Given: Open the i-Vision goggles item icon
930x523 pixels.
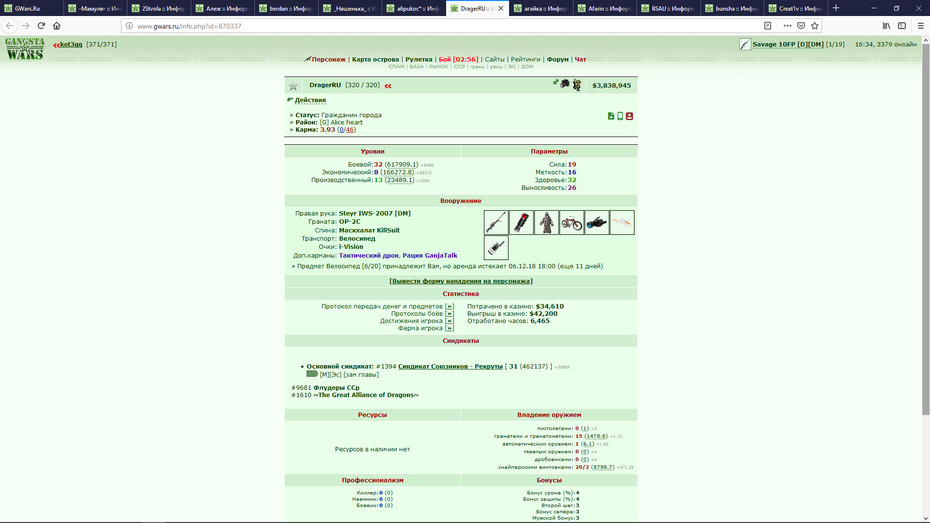Looking at the screenshot, I should click(x=597, y=222).
